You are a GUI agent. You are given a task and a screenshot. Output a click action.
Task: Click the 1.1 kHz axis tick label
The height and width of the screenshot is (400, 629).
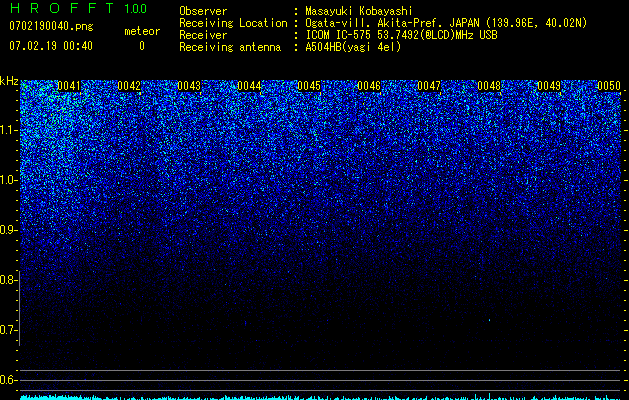coord(7,130)
